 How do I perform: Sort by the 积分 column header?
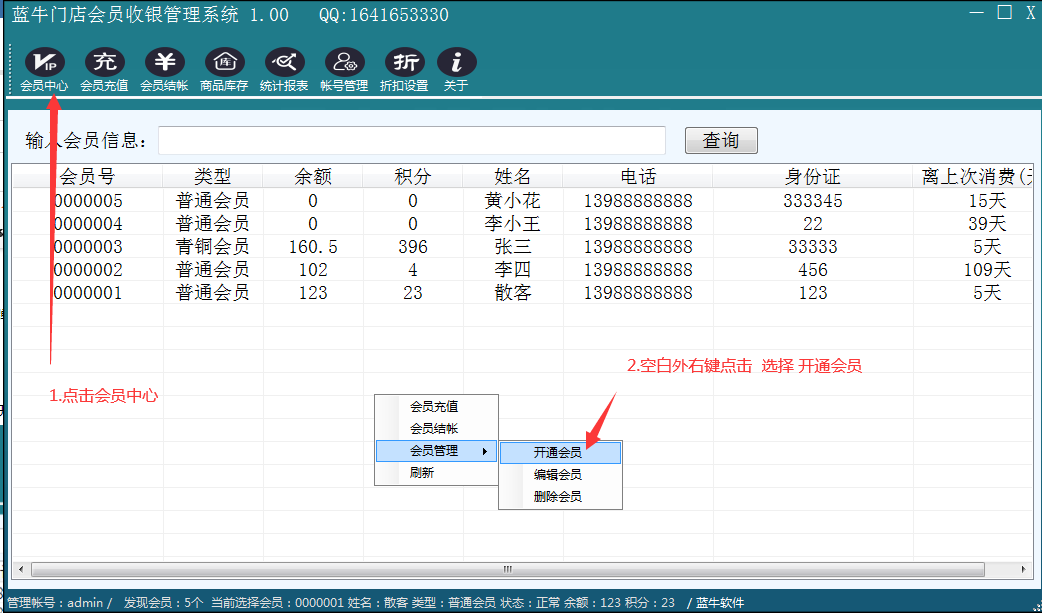(413, 176)
